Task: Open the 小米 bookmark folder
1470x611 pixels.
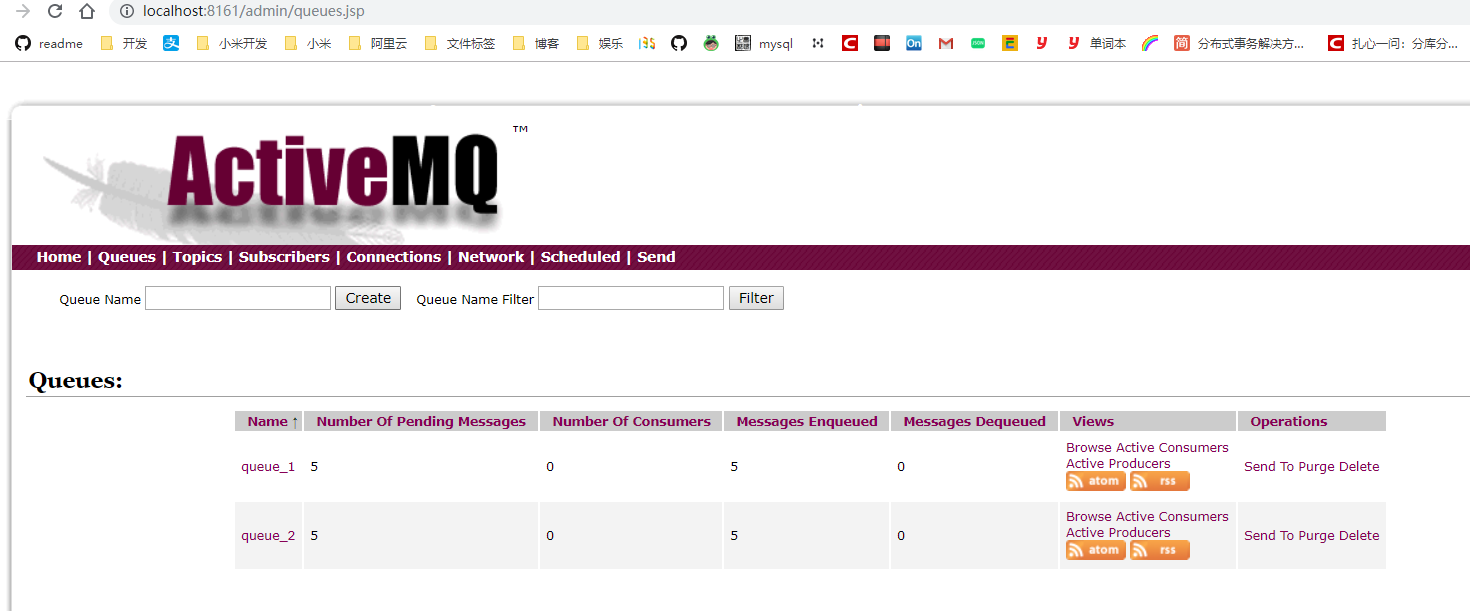Action: 308,43
